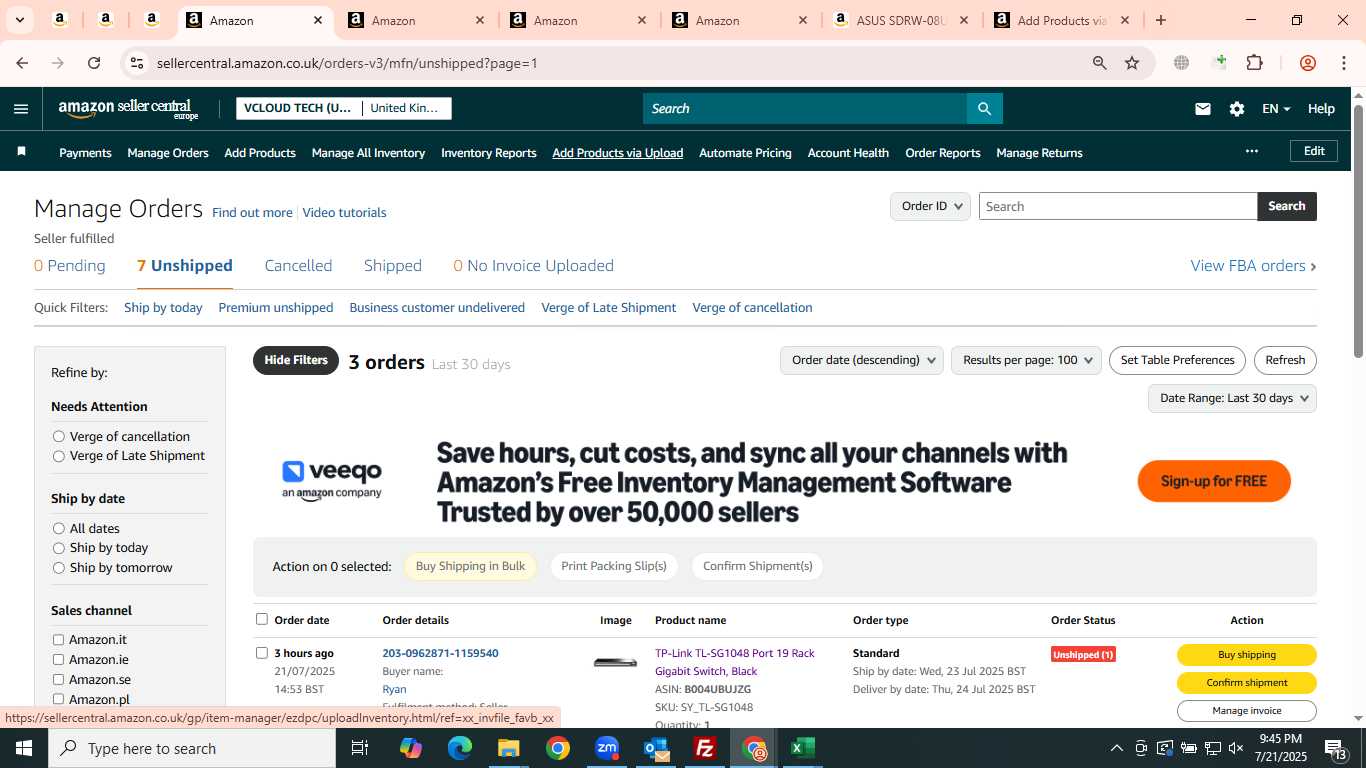Open the Chrome extensions puzzle icon
The image size is (1366, 768).
(1254, 63)
